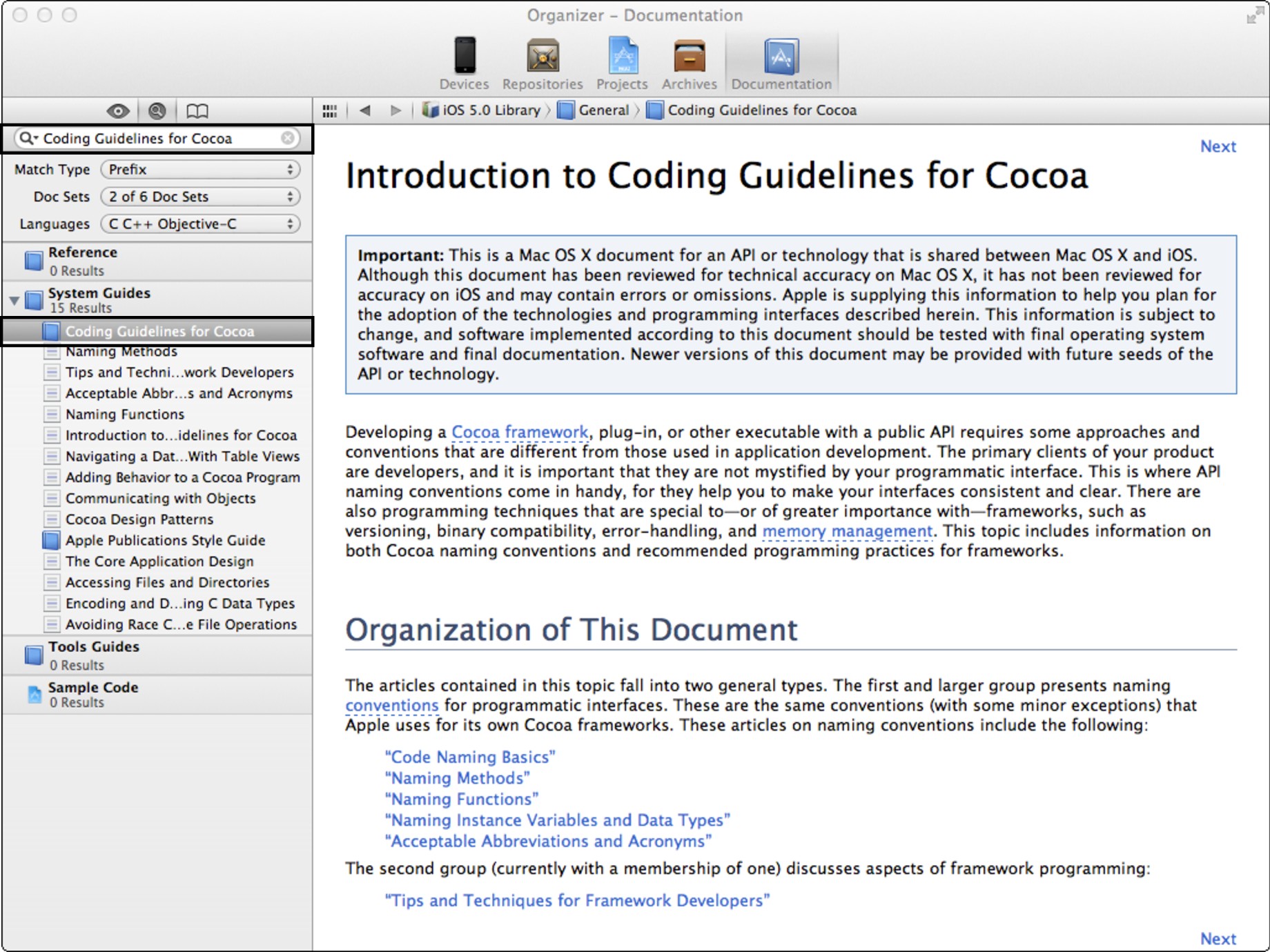Select the Tools Guides results header
This screenshot has width=1270, height=952.
click(157, 655)
